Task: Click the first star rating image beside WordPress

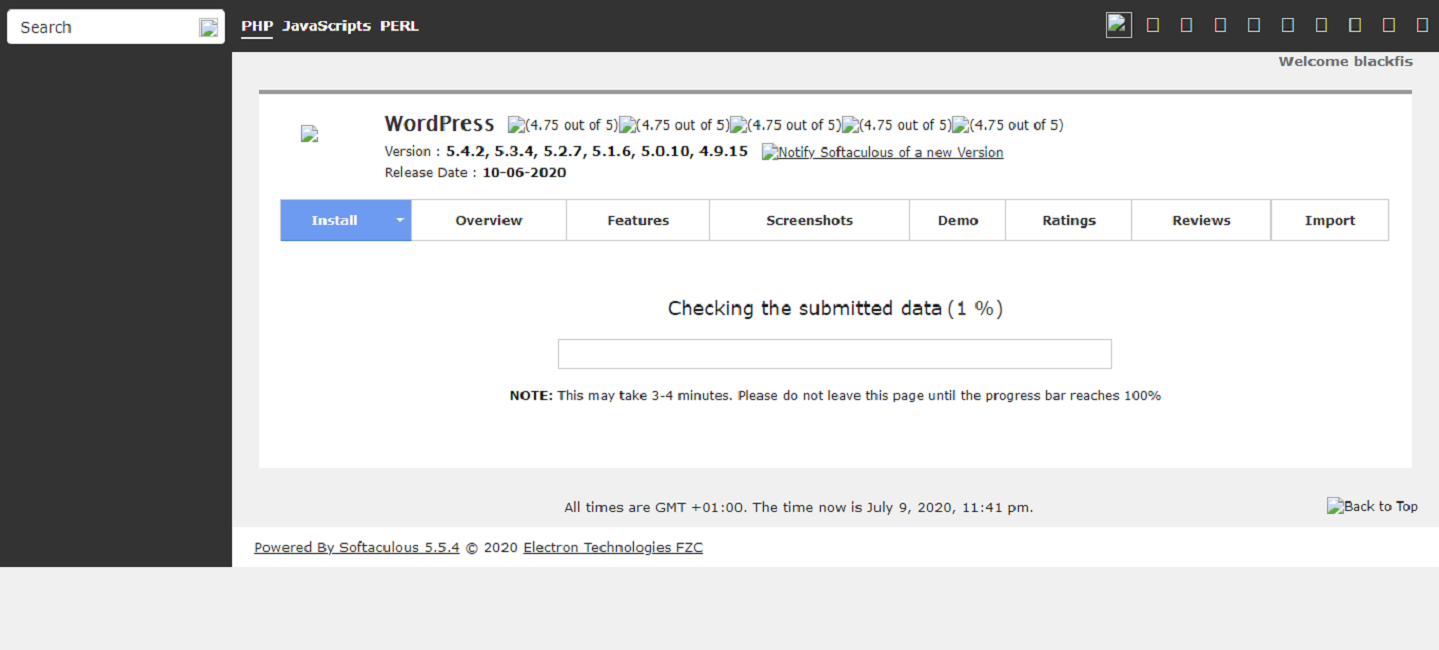Action: [516, 126]
